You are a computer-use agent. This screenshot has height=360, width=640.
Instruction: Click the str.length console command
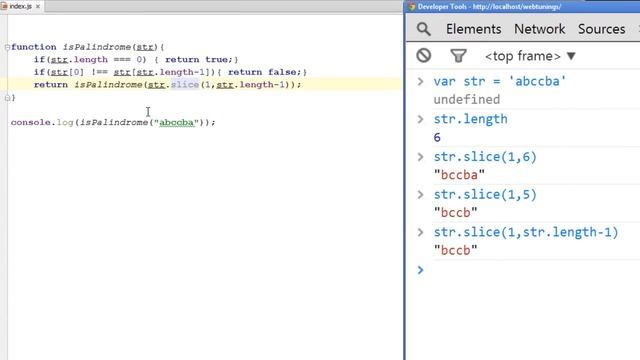[x=470, y=119]
